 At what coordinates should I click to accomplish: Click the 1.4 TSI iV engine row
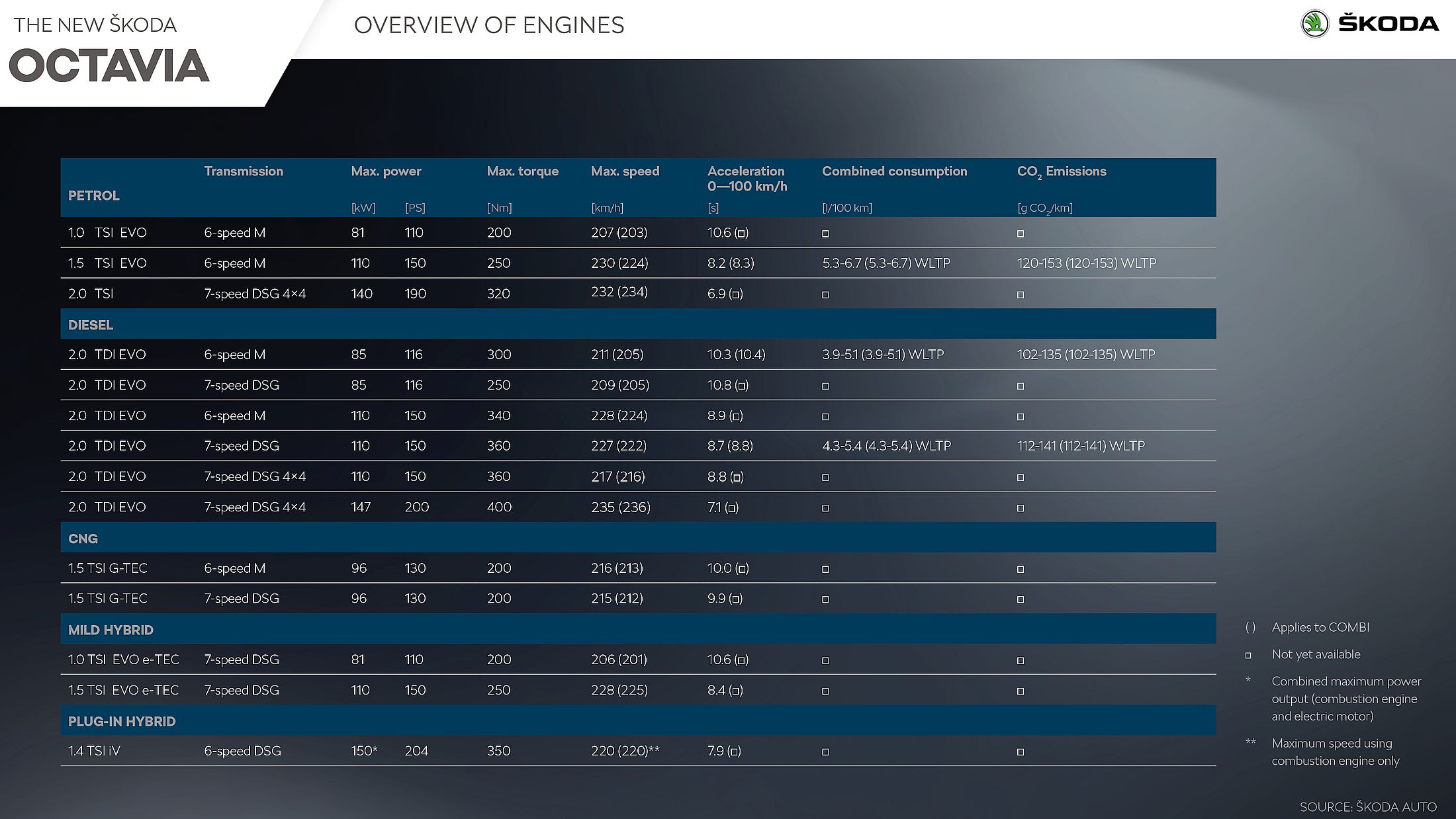coord(94,751)
